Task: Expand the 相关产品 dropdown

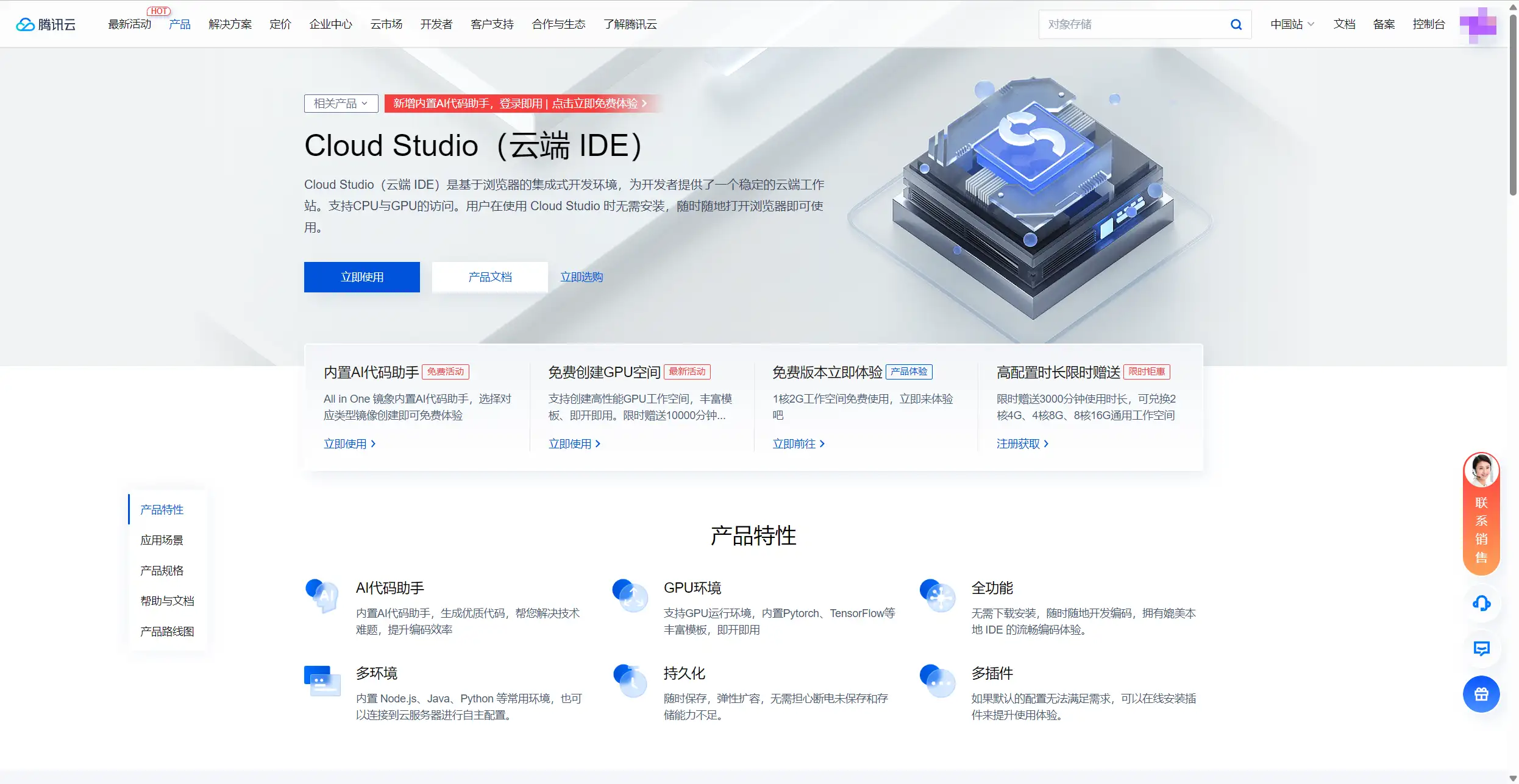Action: (341, 103)
